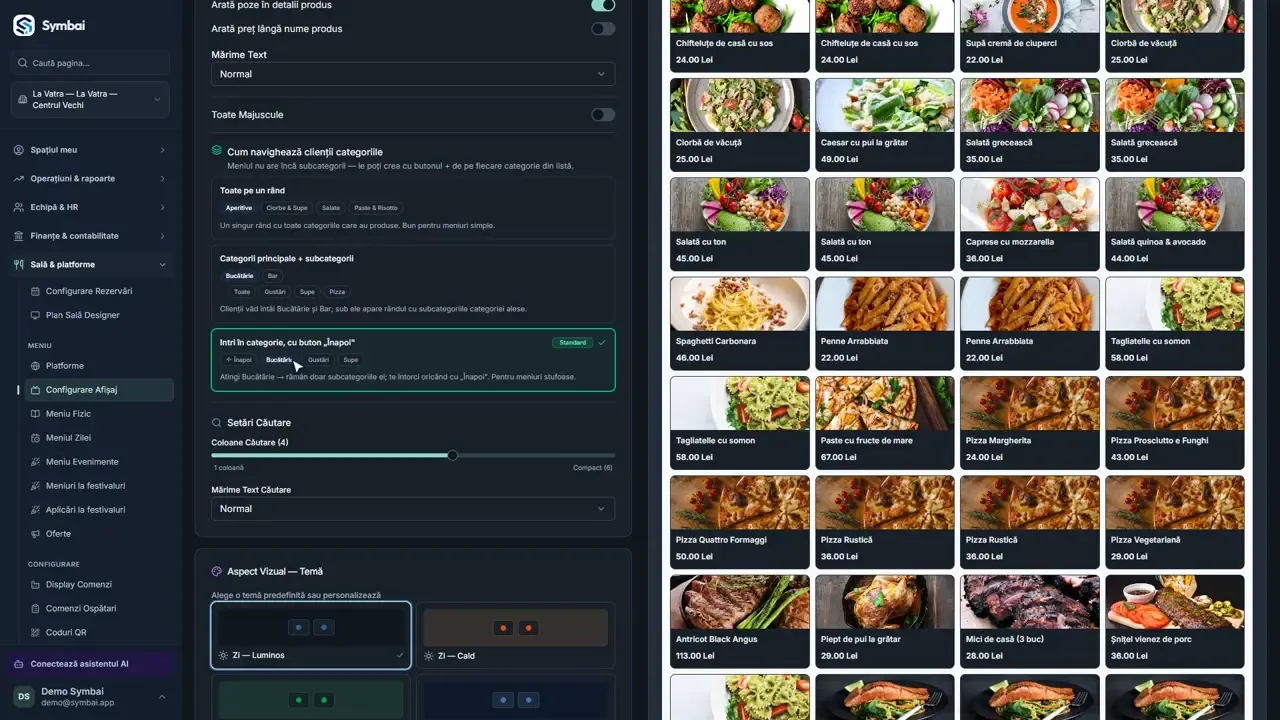Viewport: 1280px width, 720px height.
Task: Click the Meniul Zilei icon
Action: tap(36, 438)
